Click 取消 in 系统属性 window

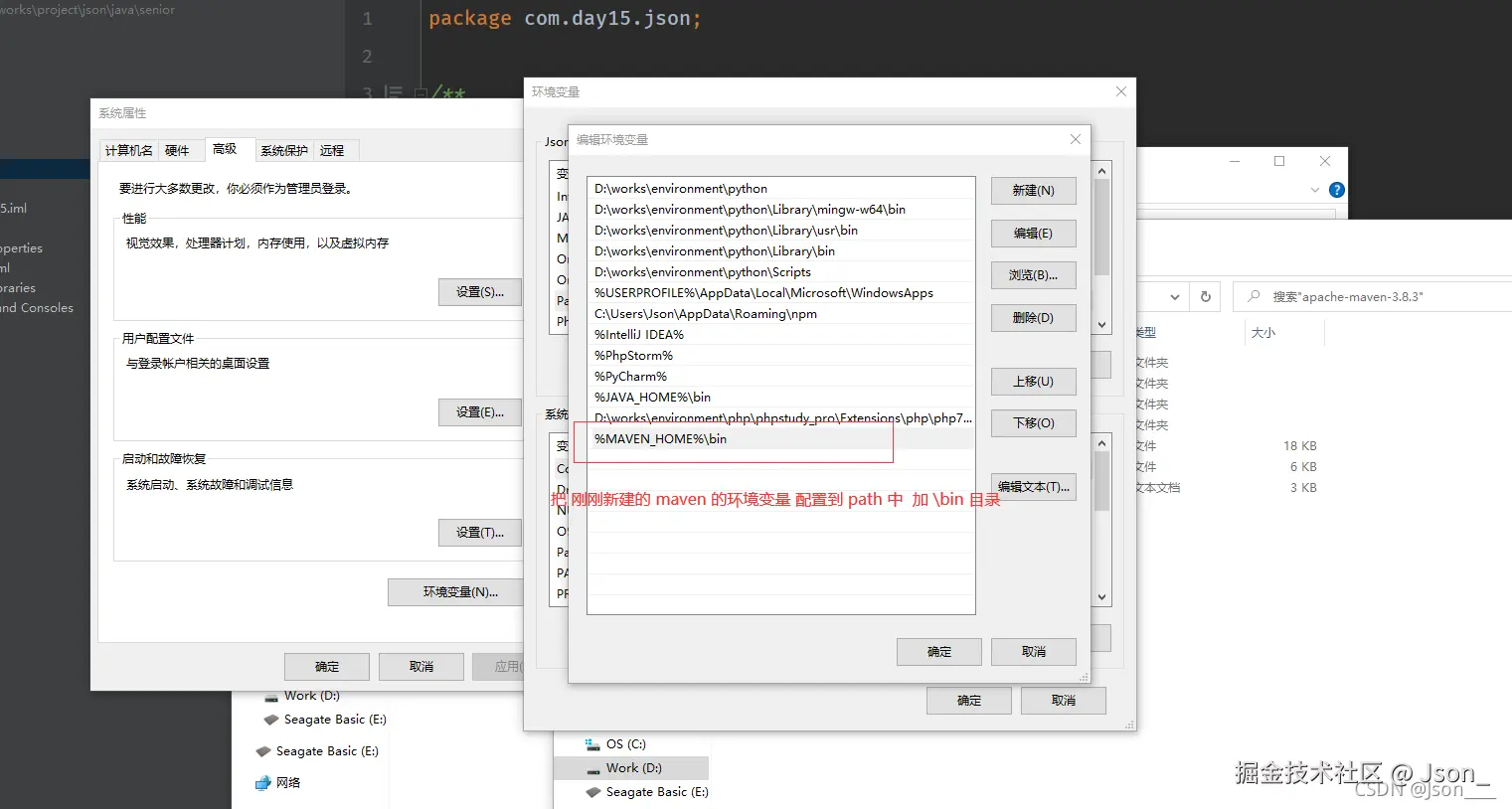pos(421,667)
